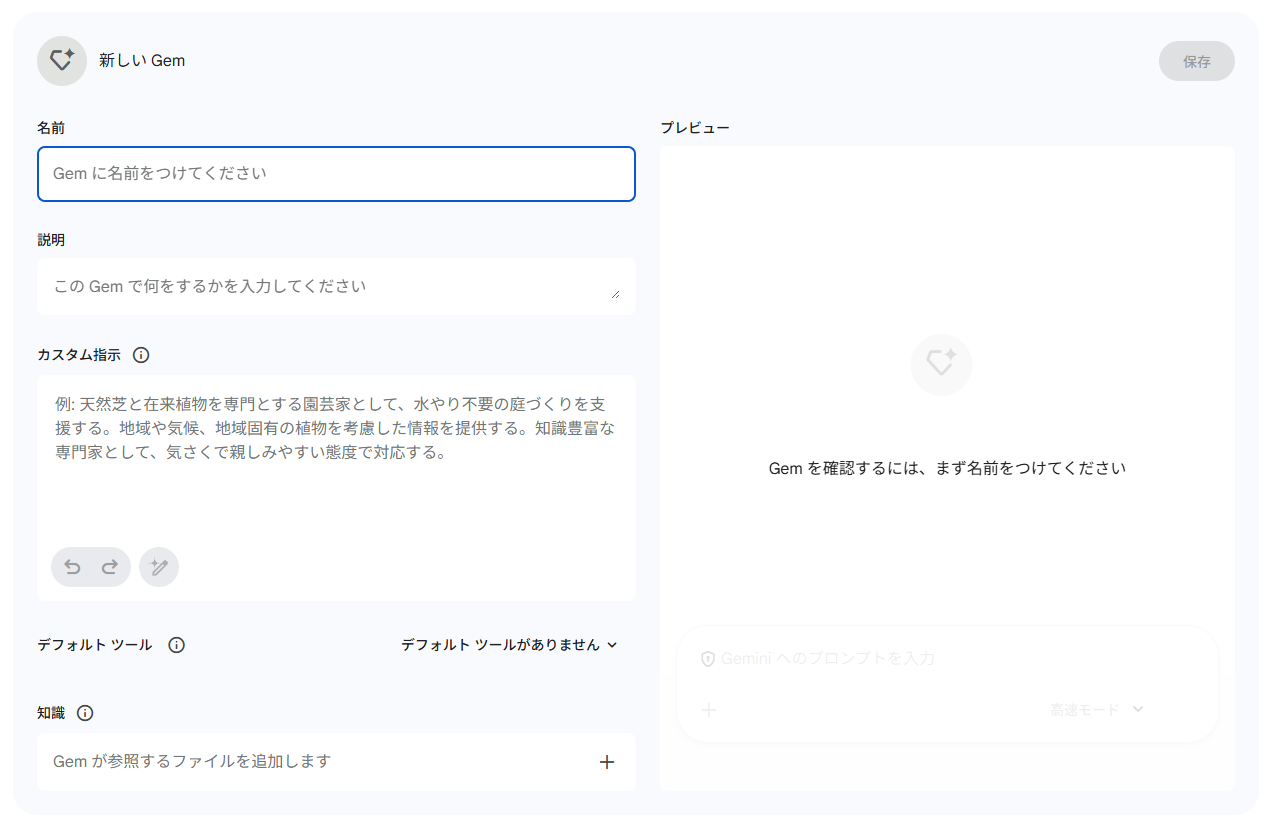Open the info icon next to 知識

pyautogui.click(x=85, y=713)
